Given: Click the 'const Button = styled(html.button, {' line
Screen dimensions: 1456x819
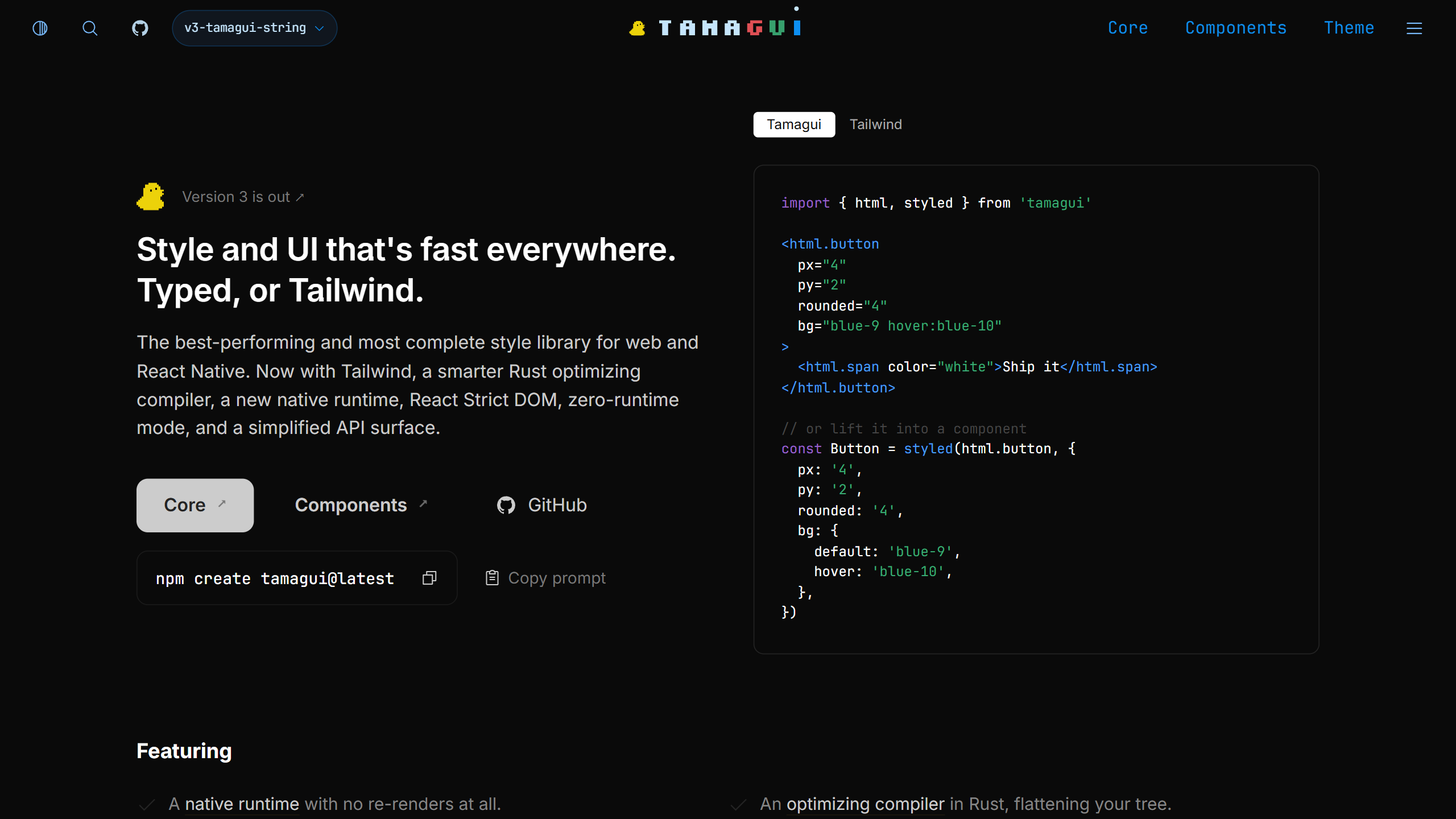Looking at the screenshot, I should pyautogui.click(x=928, y=449).
